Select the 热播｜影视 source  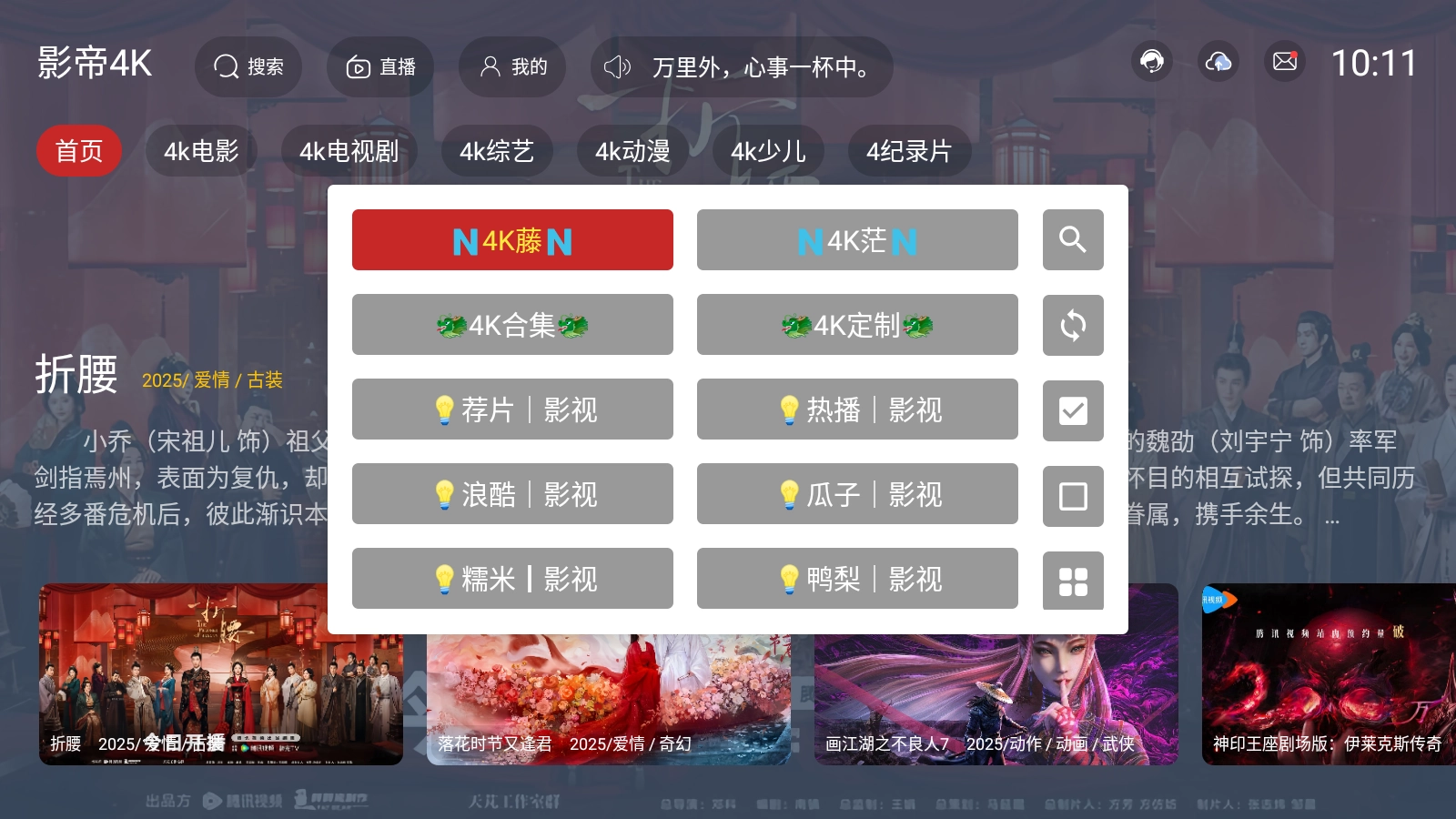[857, 409]
